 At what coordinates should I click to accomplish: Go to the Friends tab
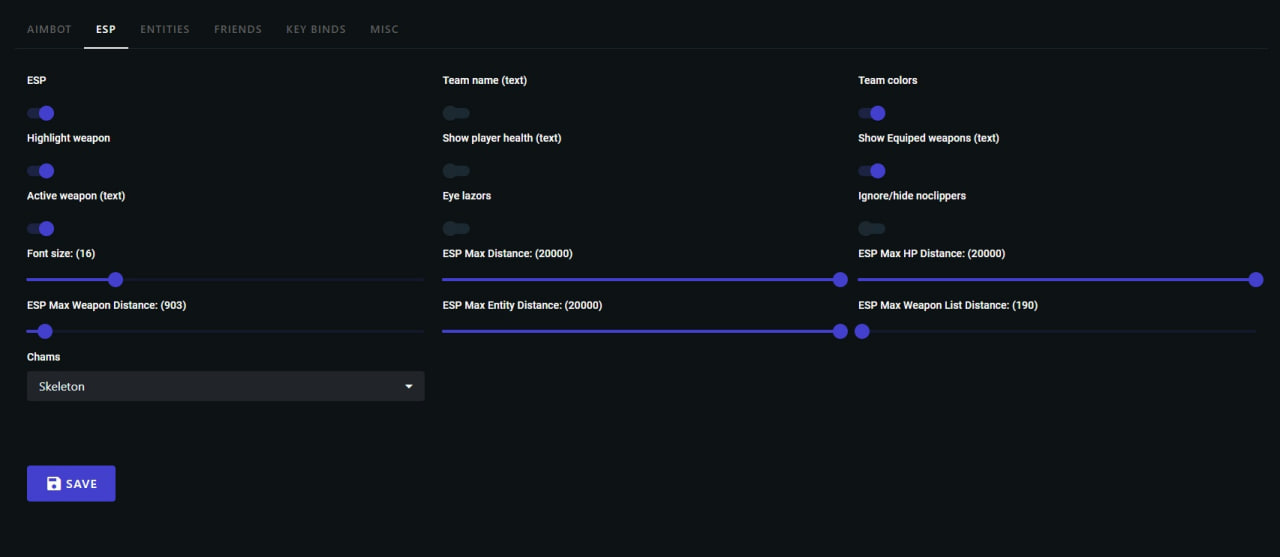click(x=238, y=29)
